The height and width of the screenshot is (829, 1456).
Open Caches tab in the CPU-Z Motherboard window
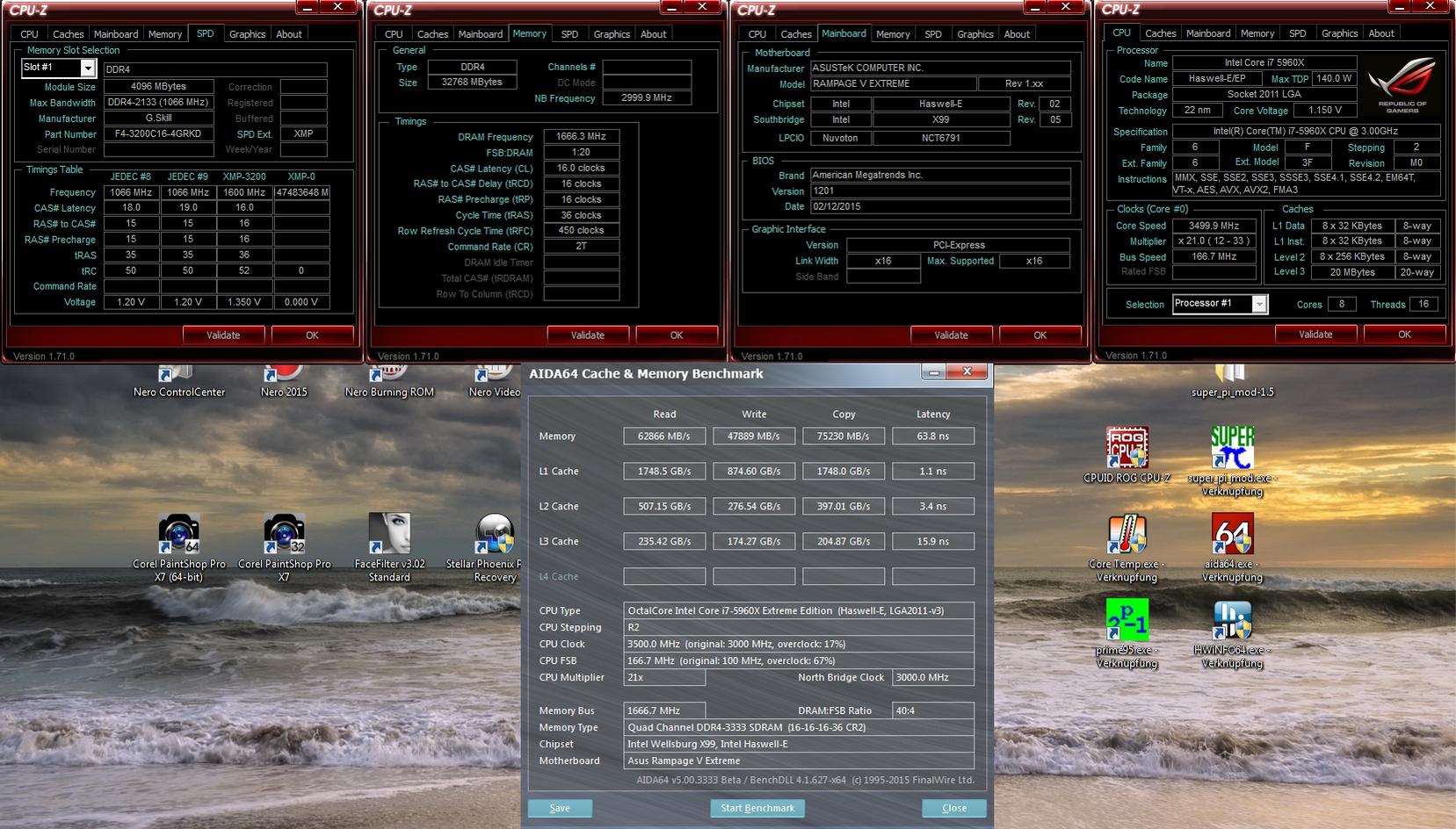(x=796, y=34)
